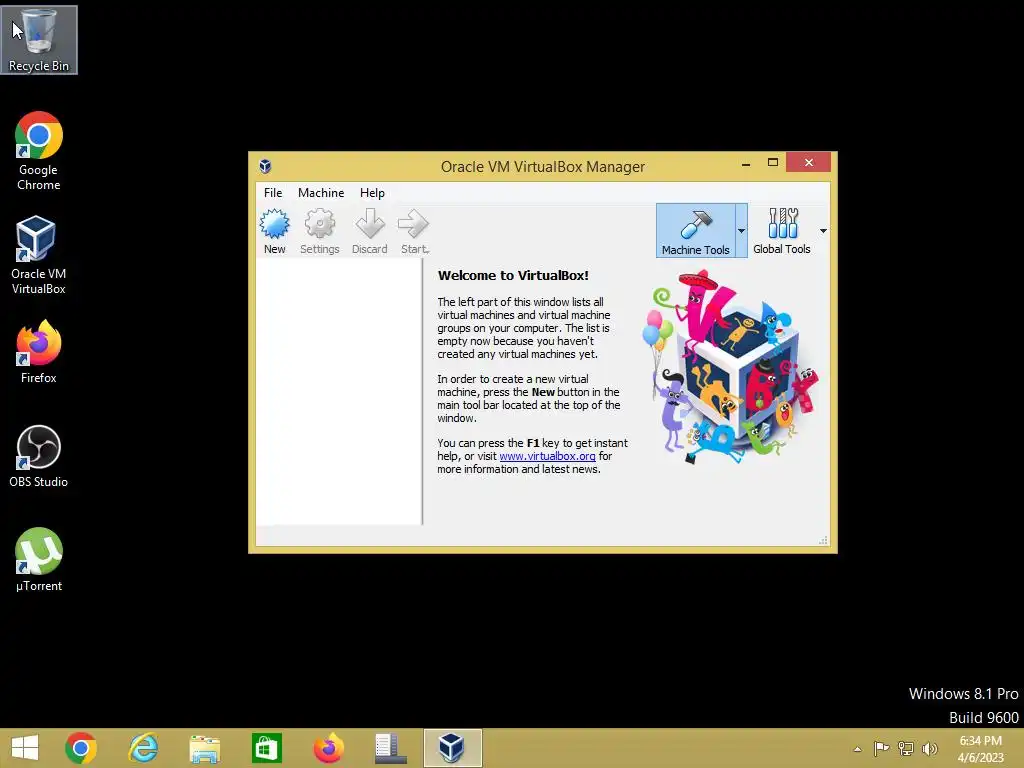Select the Recycle Bin desktop icon
This screenshot has height=768, width=1024.
tap(39, 40)
